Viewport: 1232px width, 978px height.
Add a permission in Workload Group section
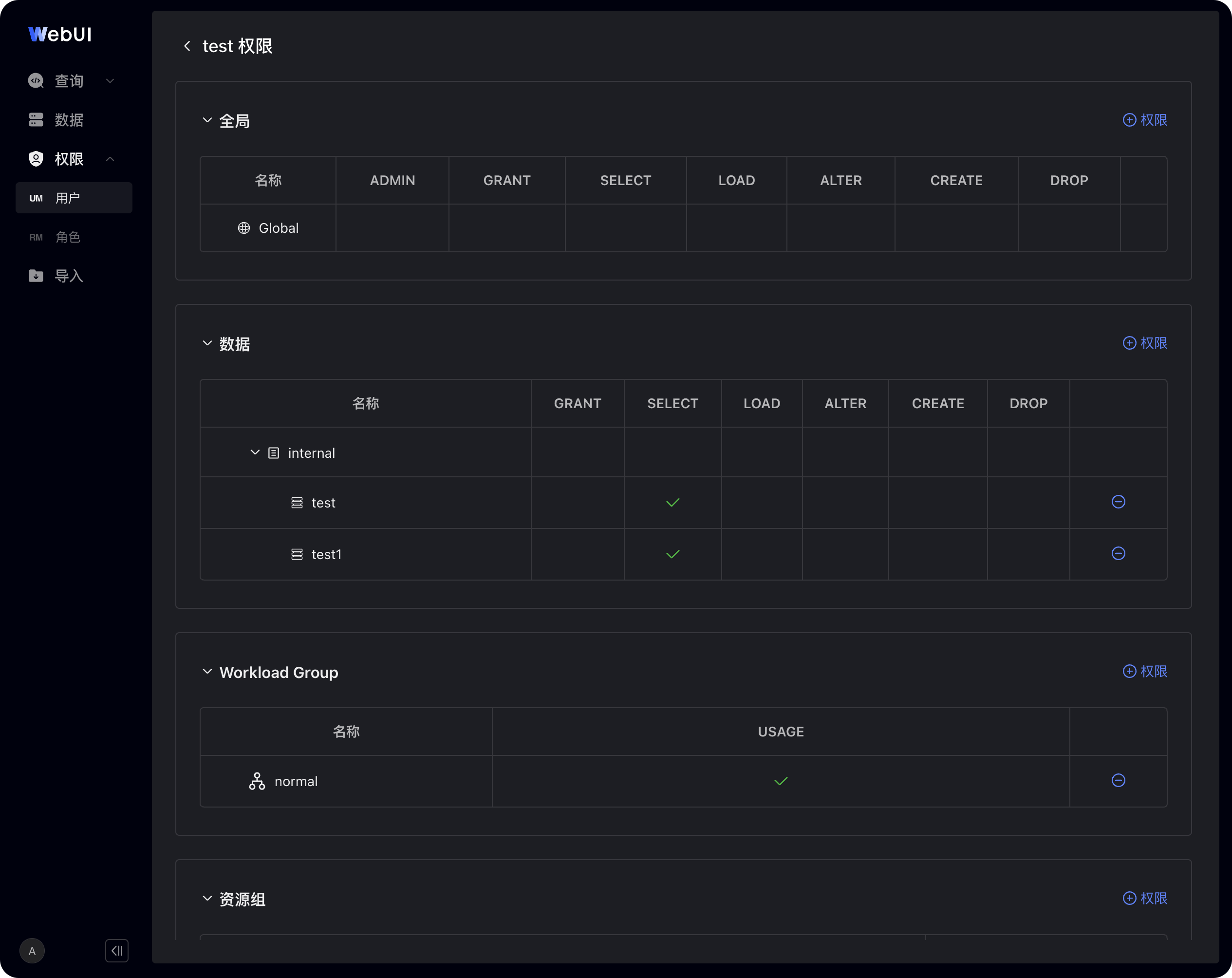[x=1145, y=671]
